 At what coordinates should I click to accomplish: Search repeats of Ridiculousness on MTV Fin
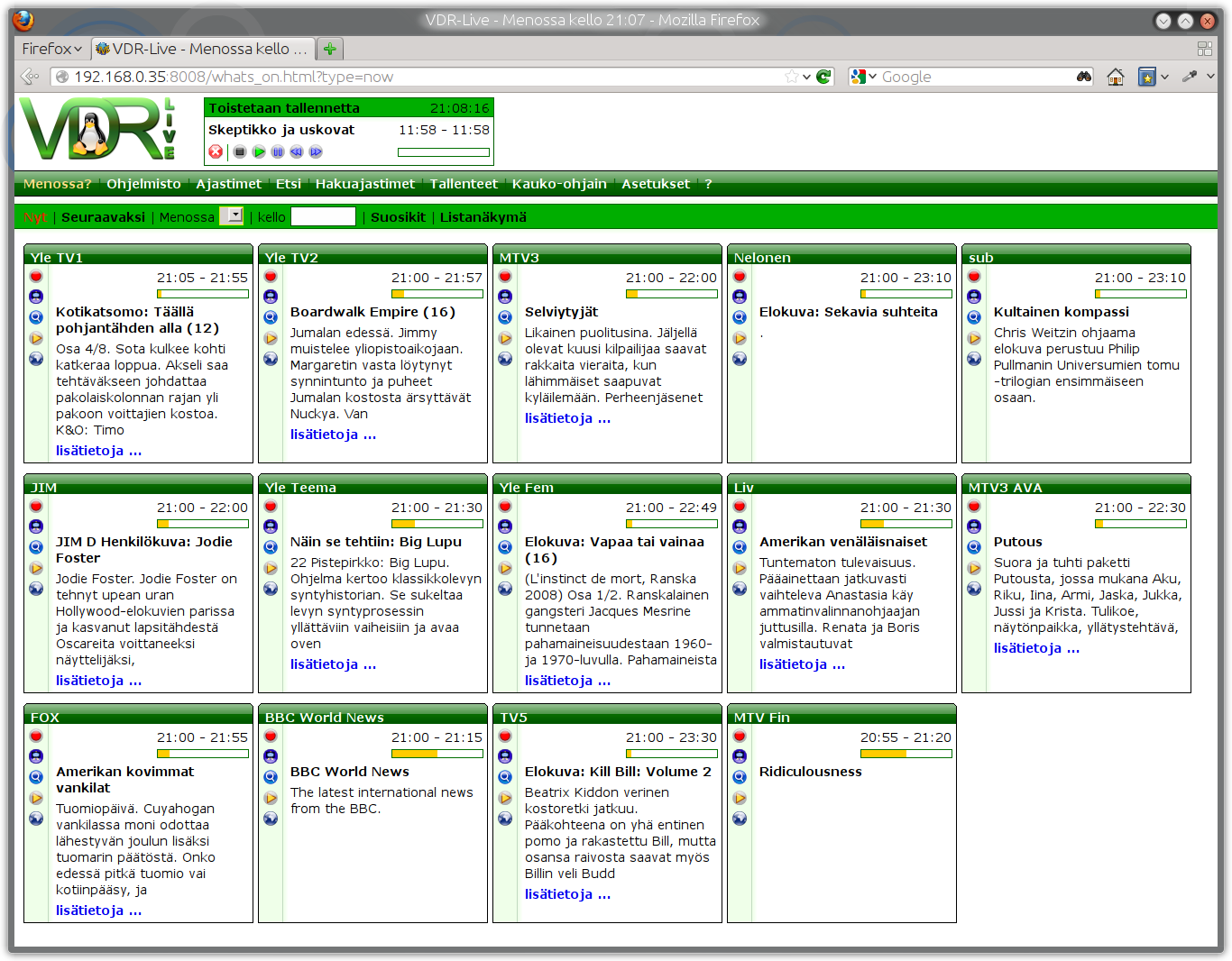[x=740, y=777]
